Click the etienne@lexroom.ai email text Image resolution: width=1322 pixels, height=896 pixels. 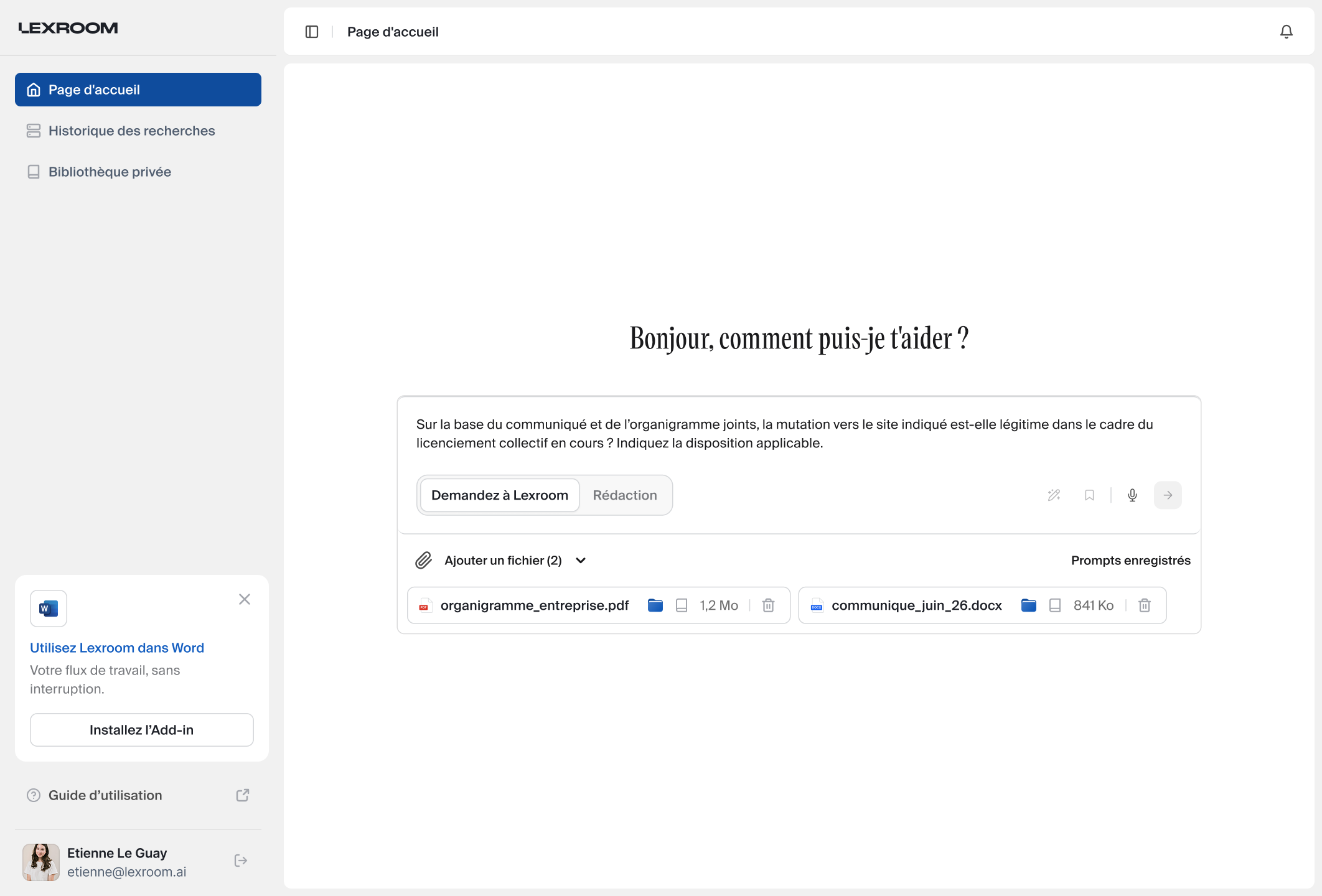[x=127, y=872]
